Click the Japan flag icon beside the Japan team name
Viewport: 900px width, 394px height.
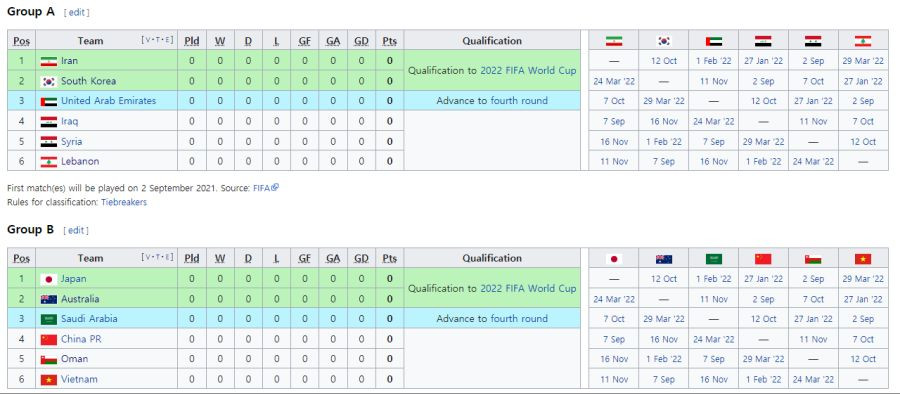[49, 279]
